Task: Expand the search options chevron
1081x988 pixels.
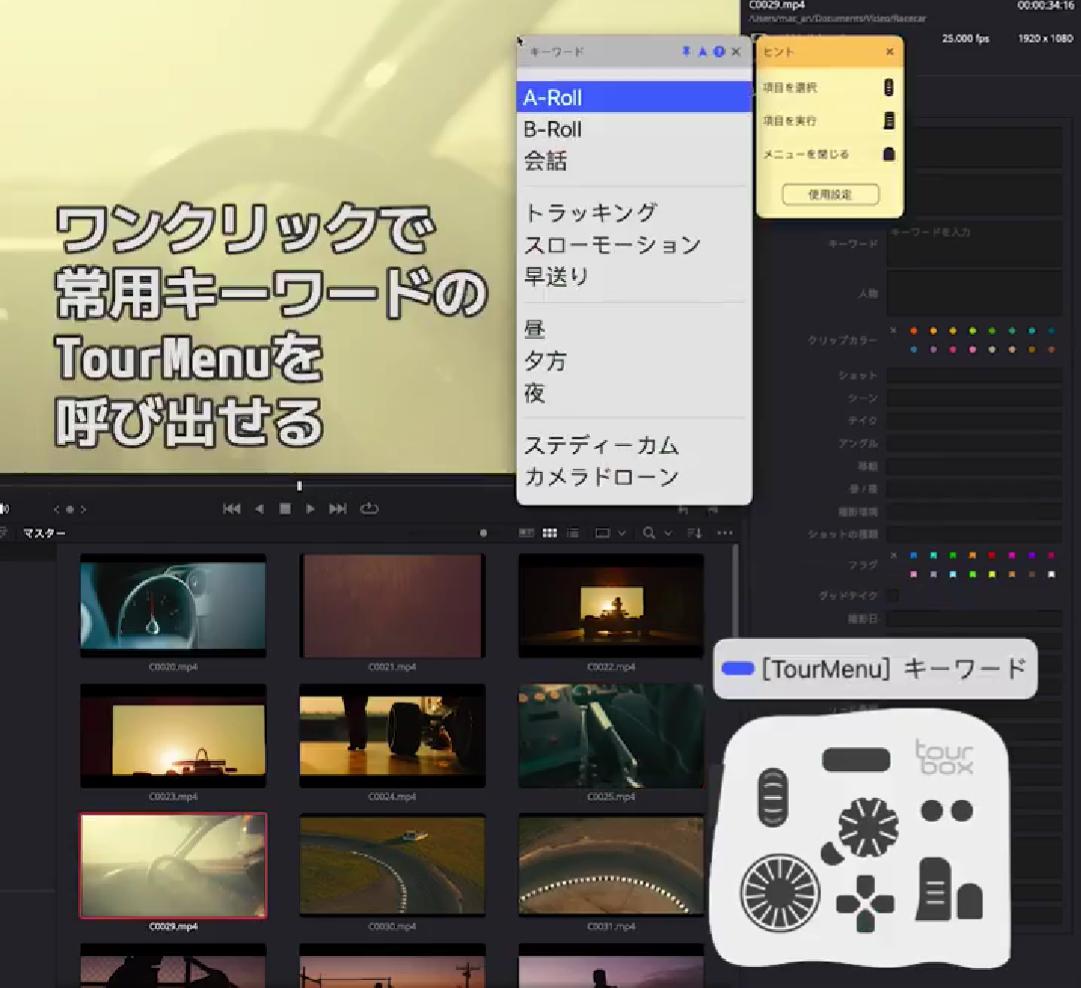Action: tap(667, 533)
